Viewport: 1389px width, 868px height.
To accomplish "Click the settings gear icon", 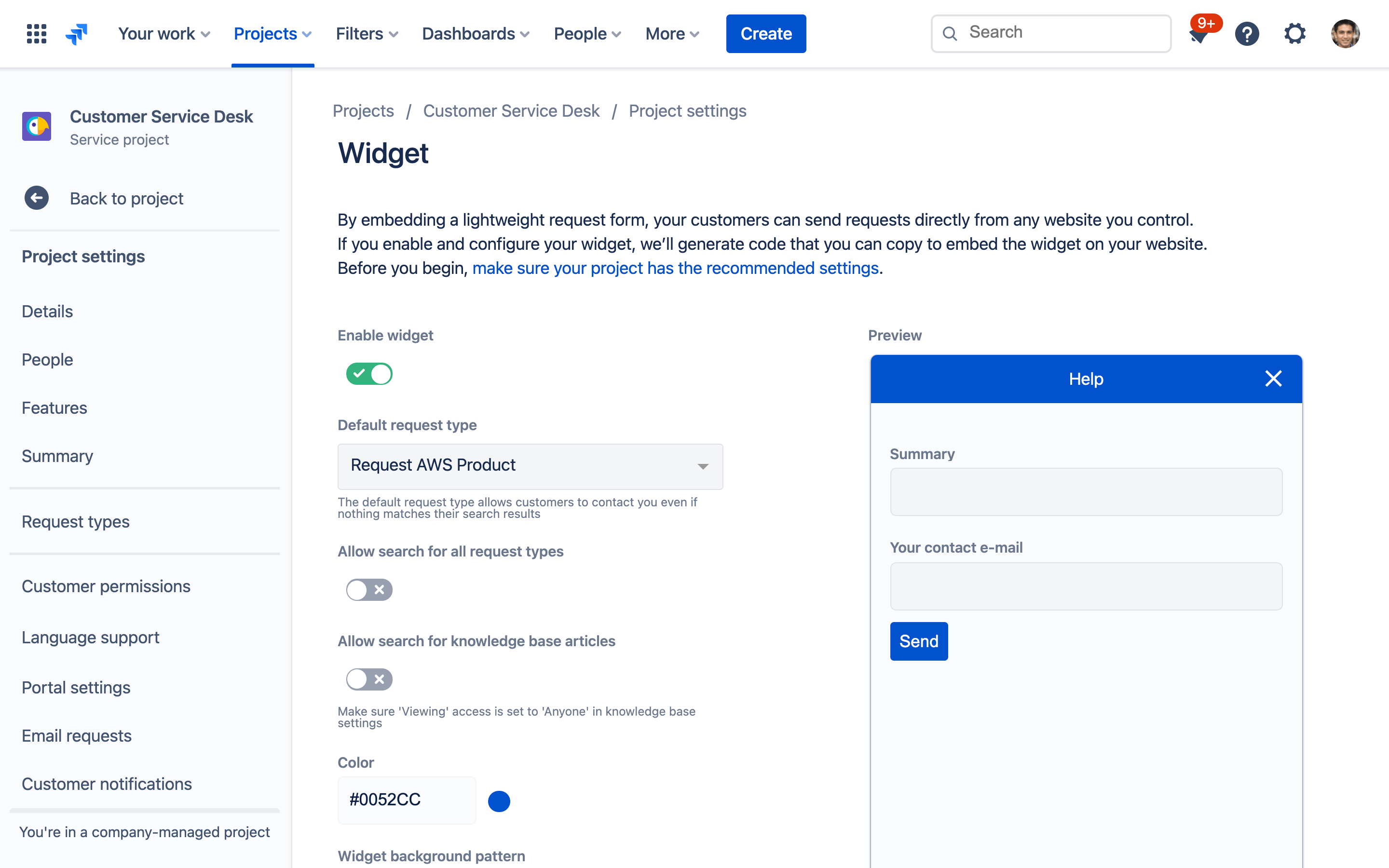I will coord(1296,33).
